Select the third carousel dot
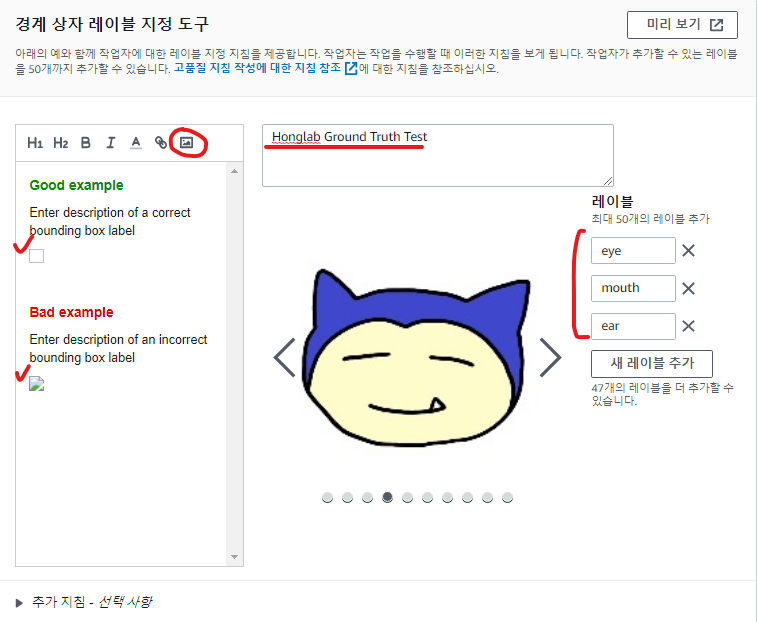The image size is (757, 622). pos(367,497)
